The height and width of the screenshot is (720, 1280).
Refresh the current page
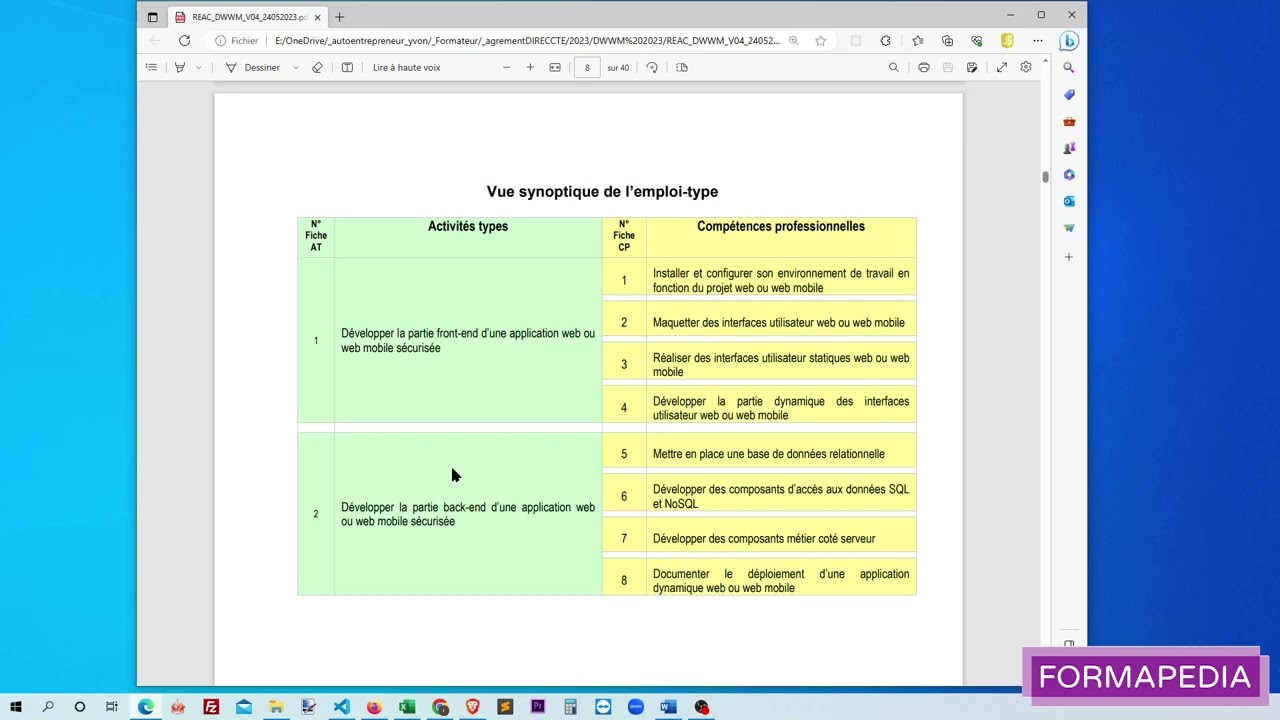click(184, 41)
